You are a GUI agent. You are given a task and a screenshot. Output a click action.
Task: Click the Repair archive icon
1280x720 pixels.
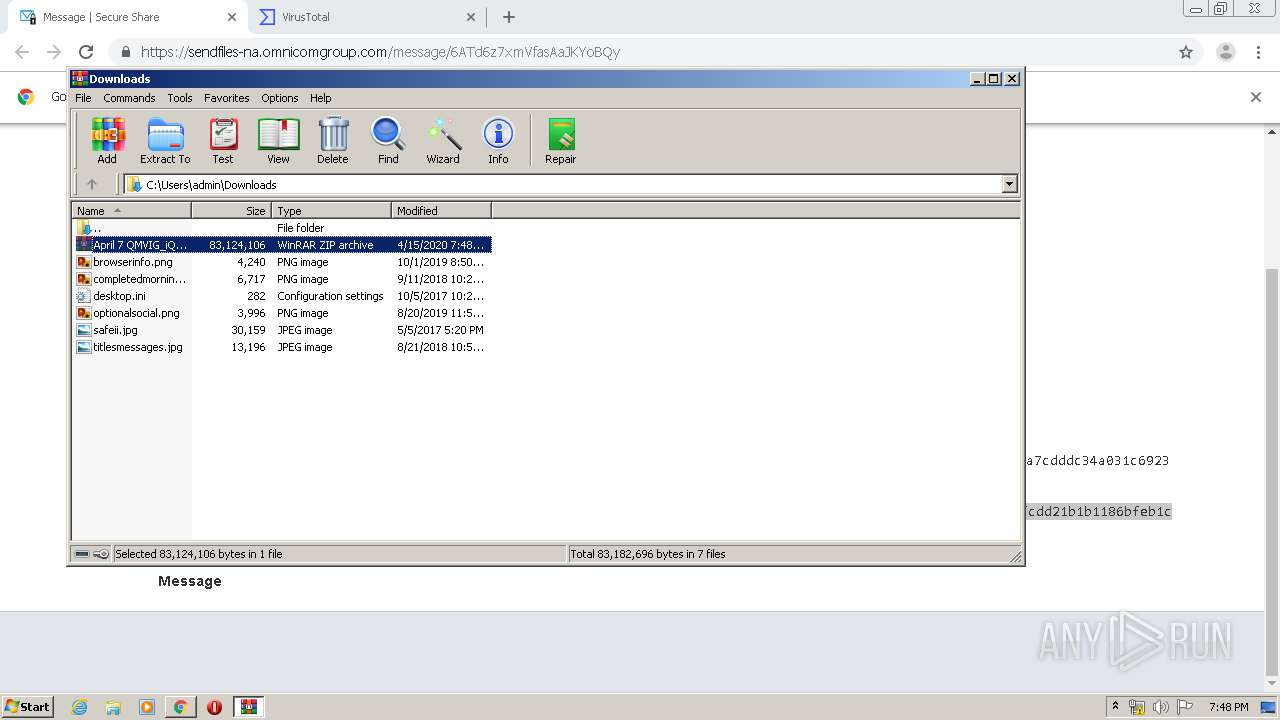tap(560, 140)
